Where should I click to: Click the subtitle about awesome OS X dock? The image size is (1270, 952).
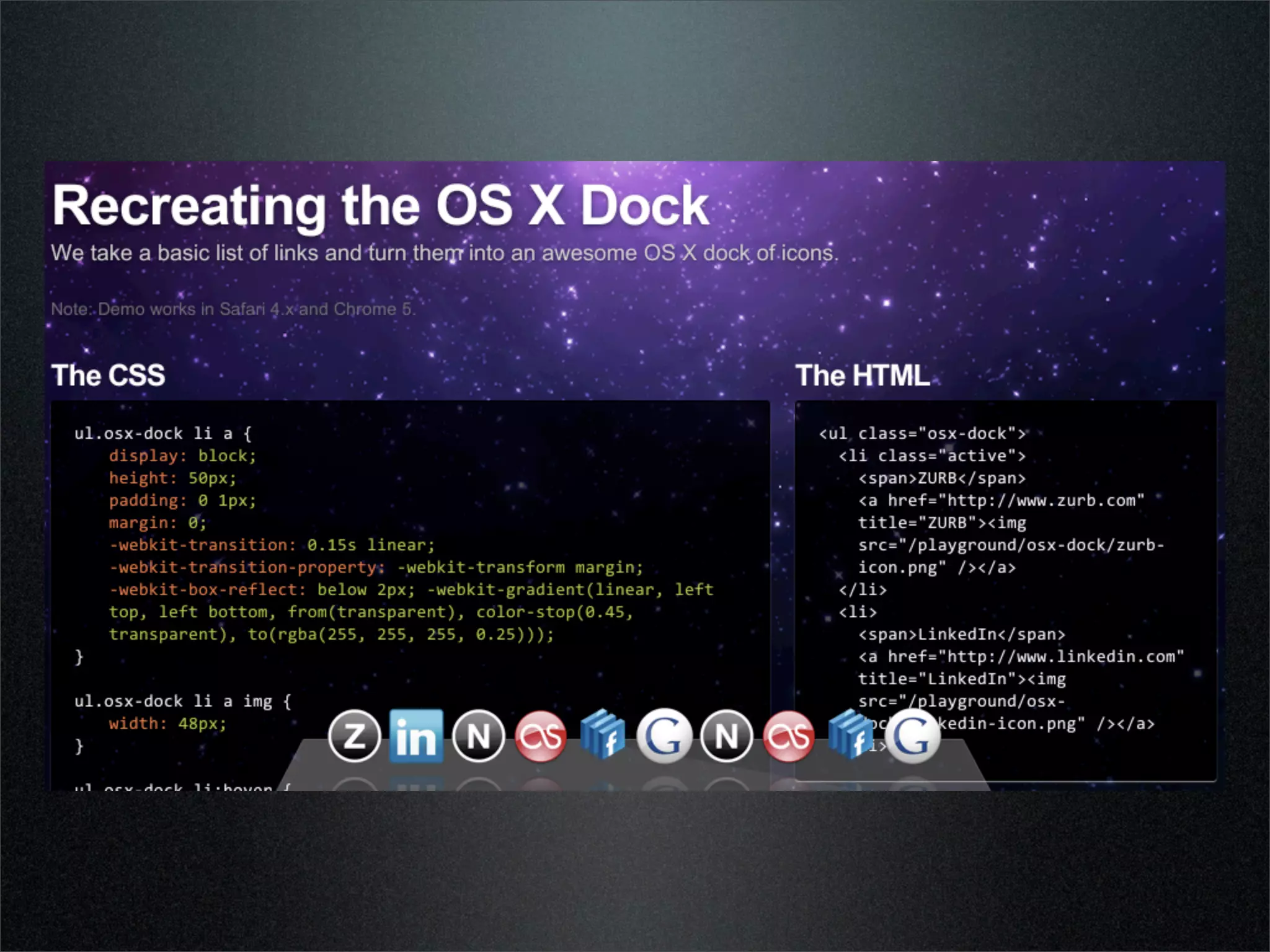[444, 253]
